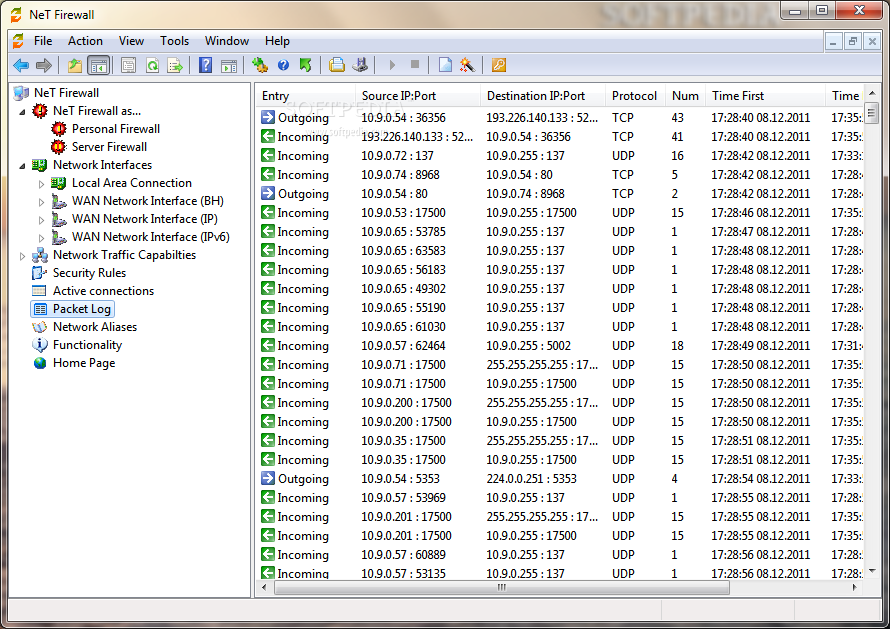Click the horizontal scrollbar thumb in packet list
The image size is (890, 629).
(x=501, y=588)
